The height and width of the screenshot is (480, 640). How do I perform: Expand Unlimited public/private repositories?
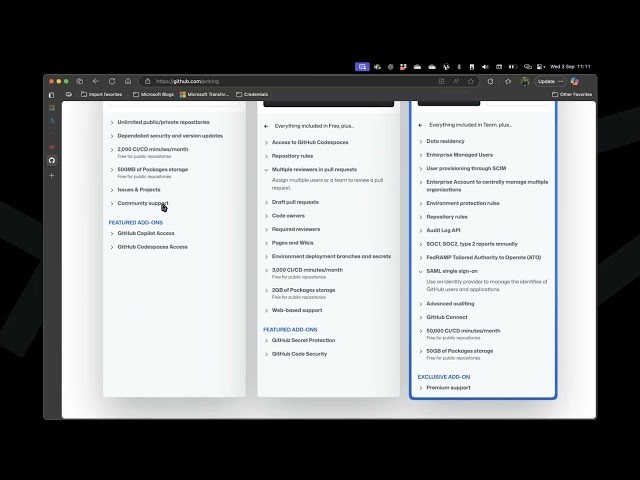pyautogui.click(x=160, y=122)
